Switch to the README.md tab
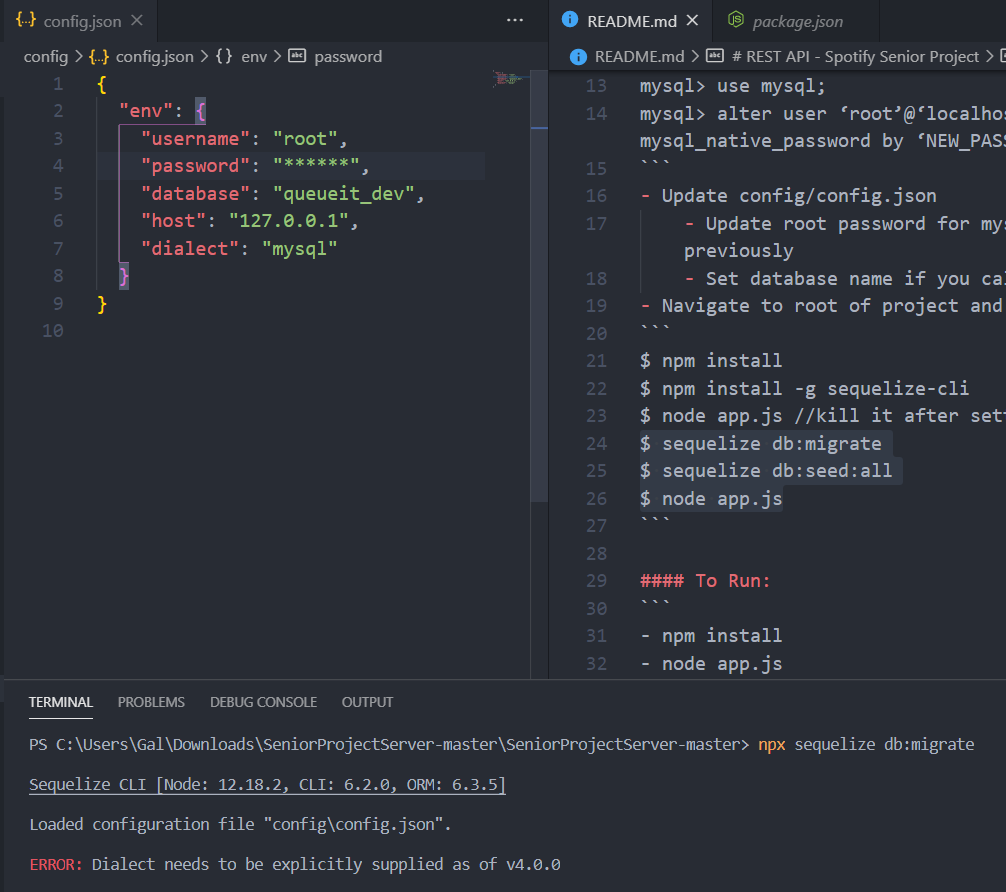The image size is (1006, 892). coord(631,21)
